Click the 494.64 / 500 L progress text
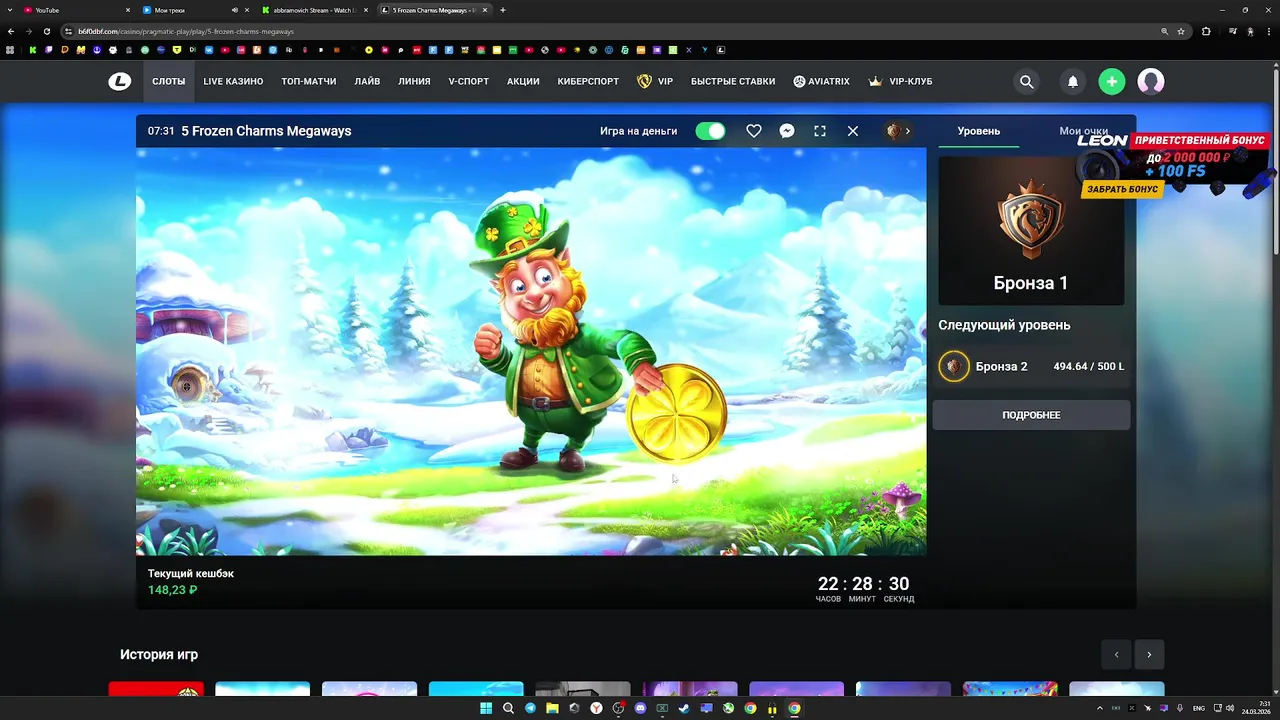This screenshot has width=1280, height=720. pyautogui.click(x=1088, y=367)
